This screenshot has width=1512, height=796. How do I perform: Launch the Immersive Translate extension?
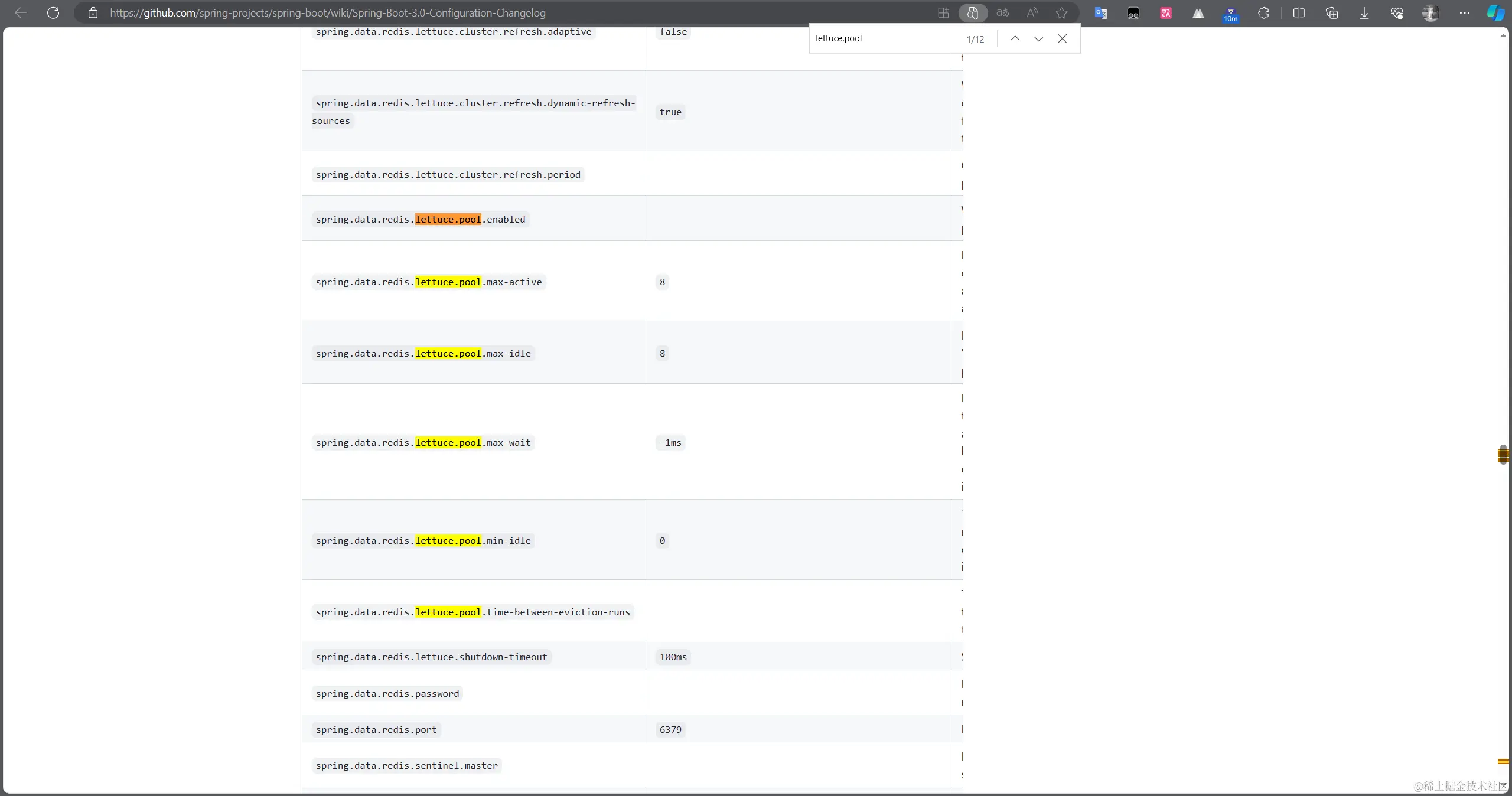click(1165, 13)
